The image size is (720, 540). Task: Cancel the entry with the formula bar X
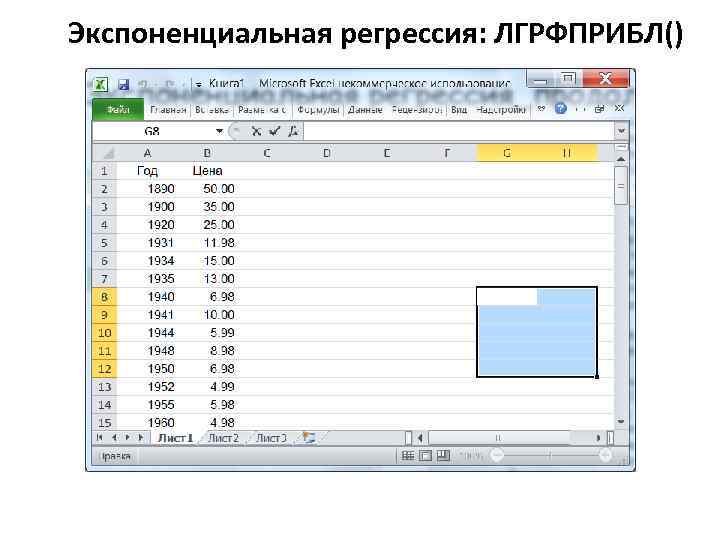point(256,131)
